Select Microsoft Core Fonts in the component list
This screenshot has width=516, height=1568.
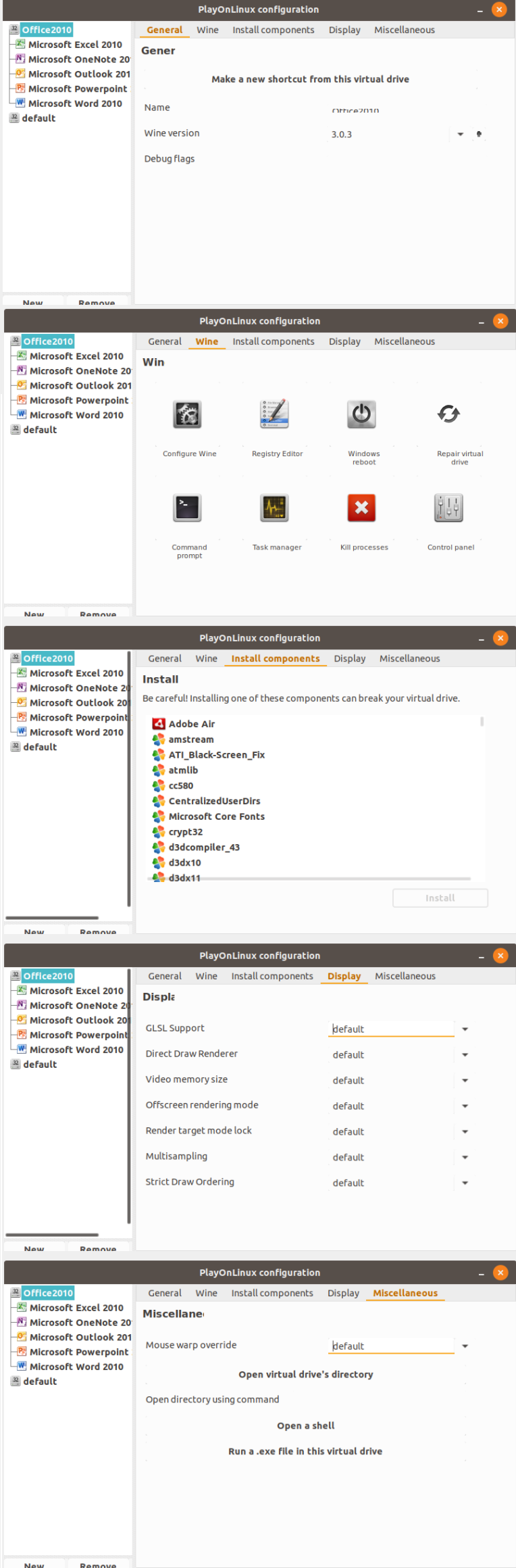[216, 816]
